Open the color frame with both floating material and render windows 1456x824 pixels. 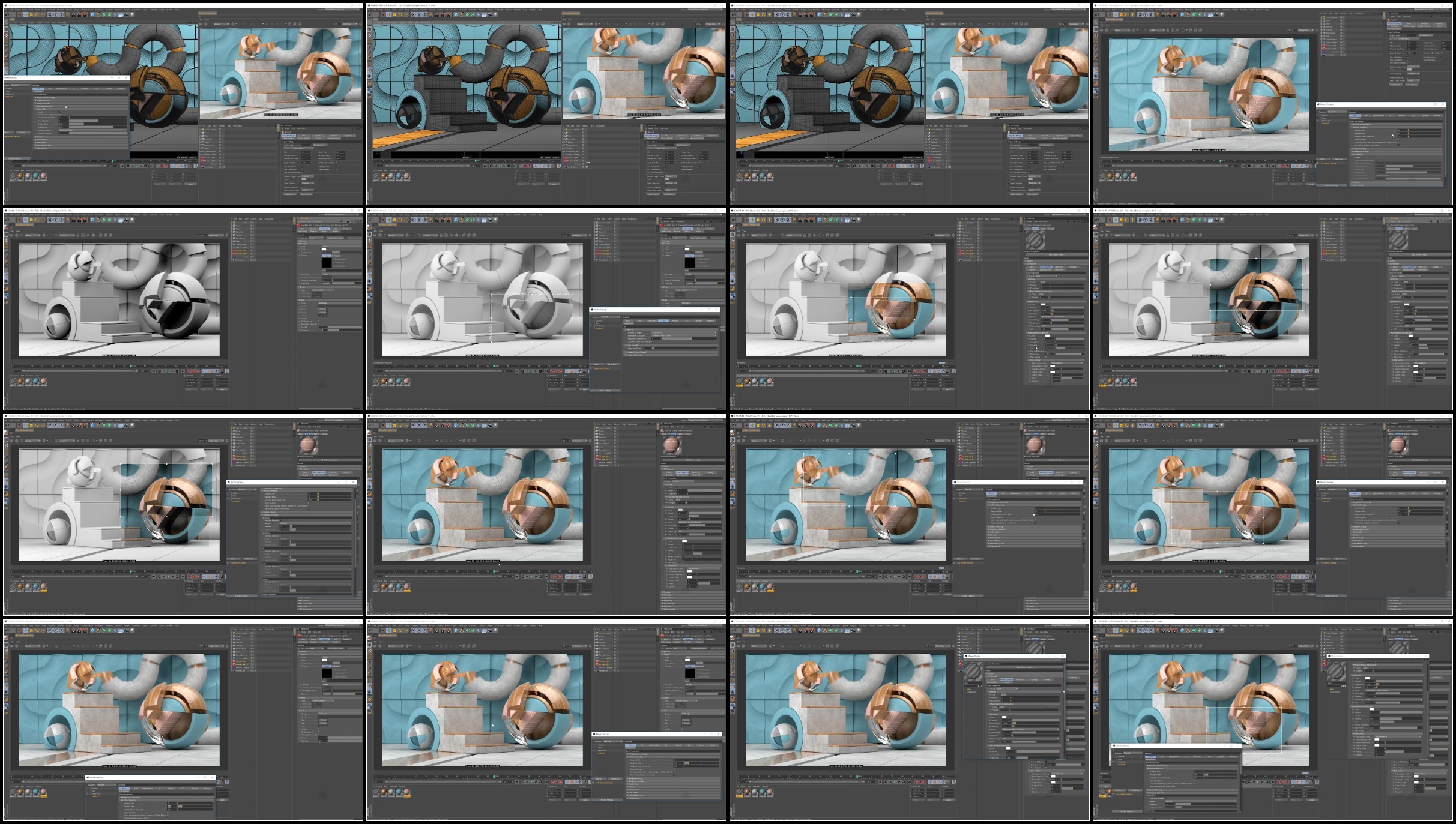click(1273, 720)
